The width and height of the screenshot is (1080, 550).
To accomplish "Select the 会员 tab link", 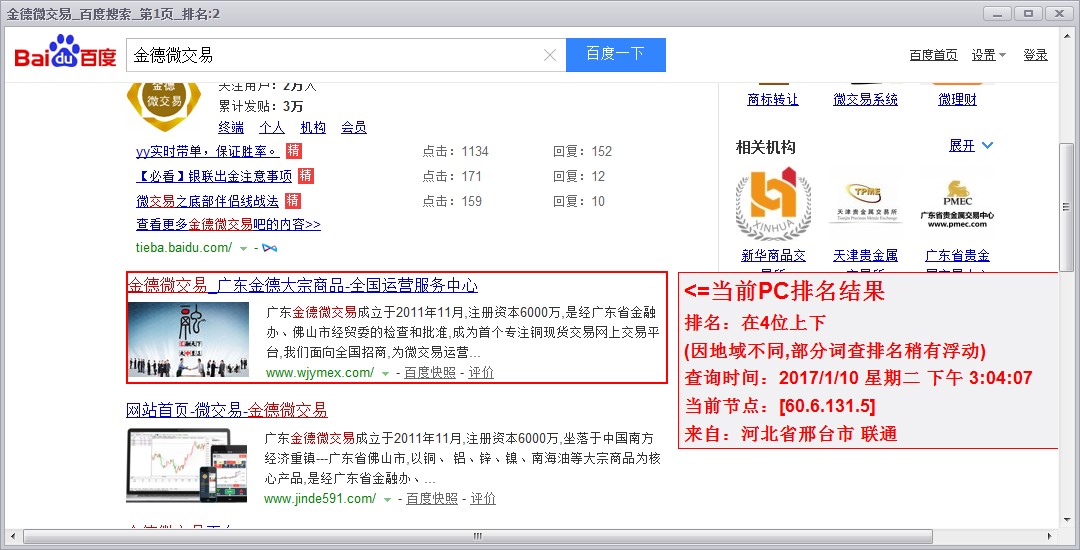I will pos(353,127).
